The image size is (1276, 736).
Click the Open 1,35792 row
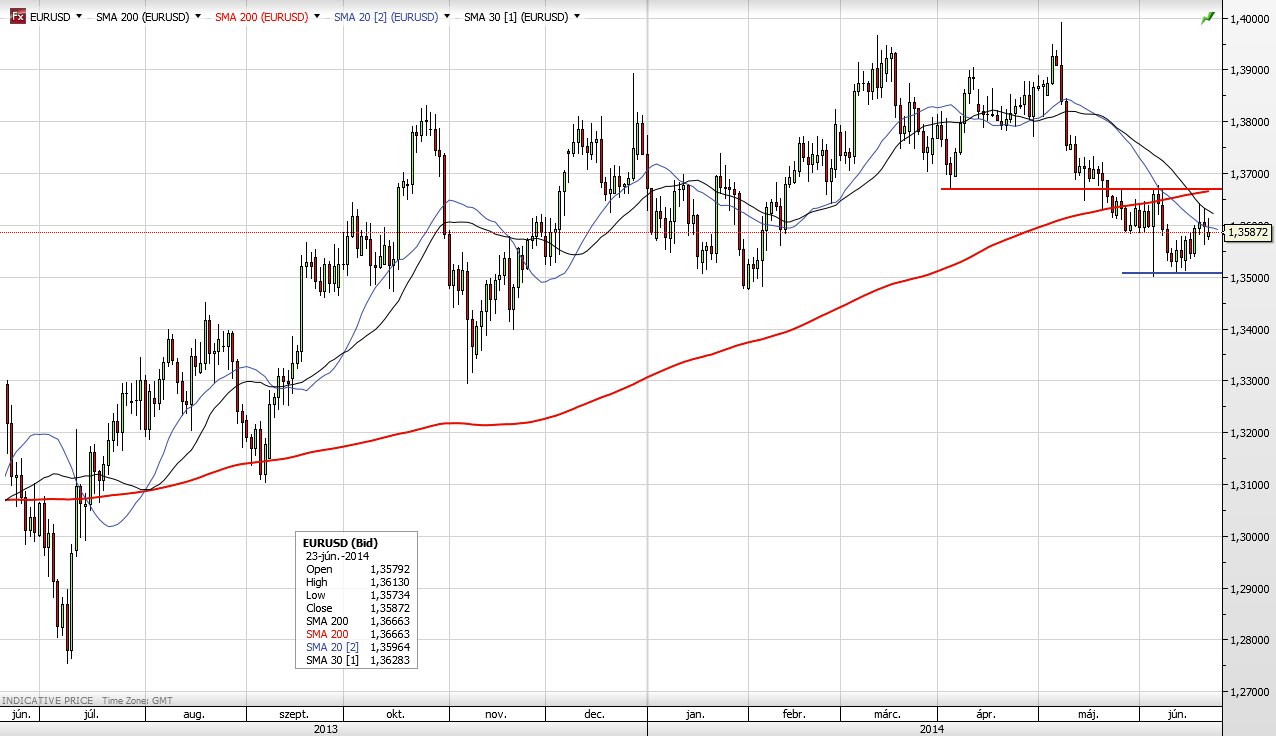[358, 569]
